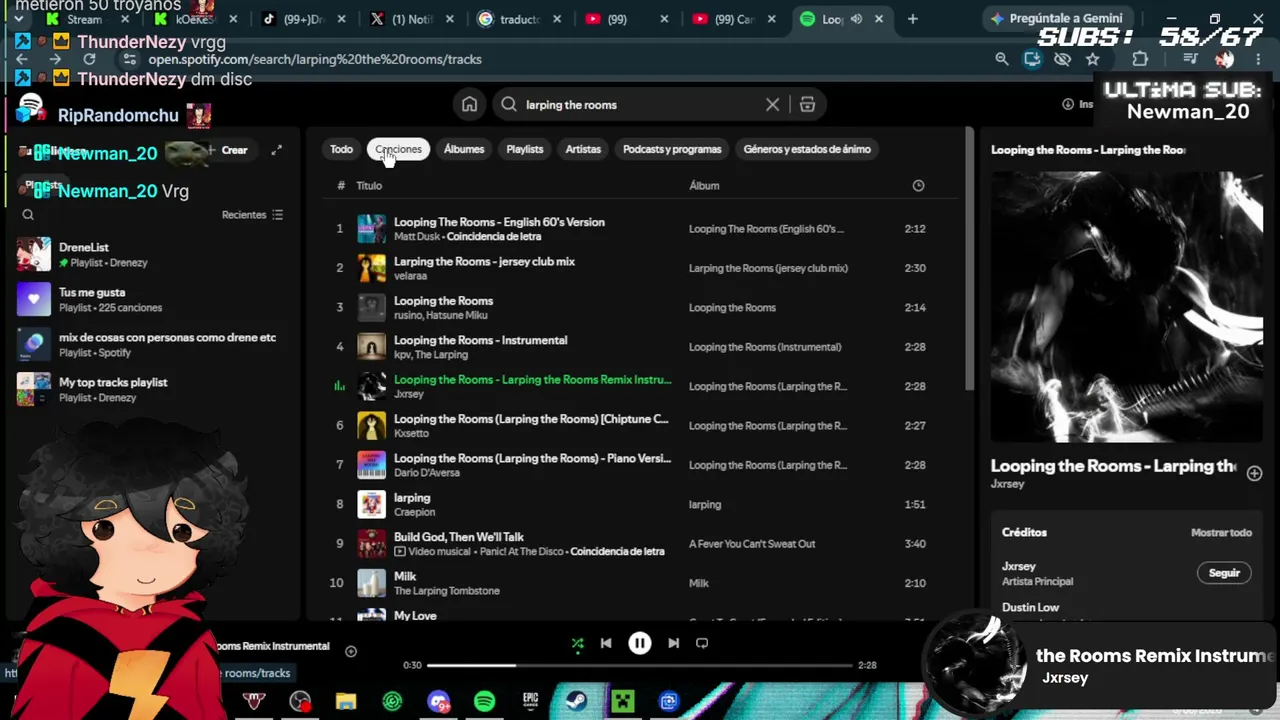
Task: Open the browser Extensions puzzle icon
Action: click(x=1140, y=59)
